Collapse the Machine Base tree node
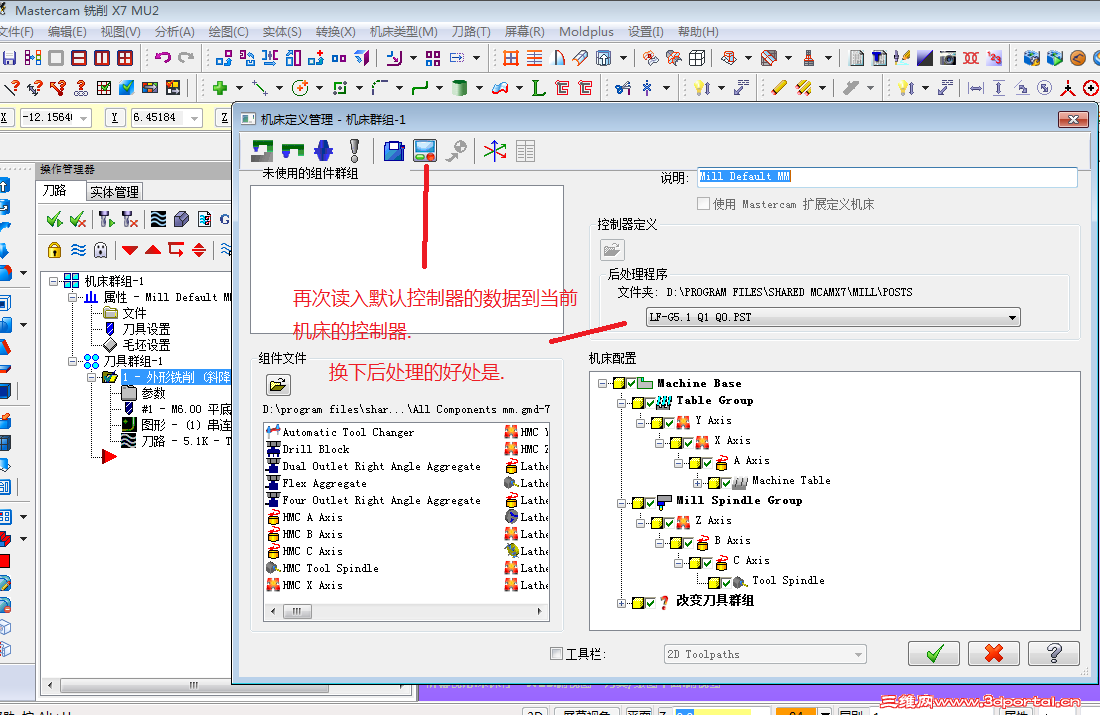The width and height of the screenshot is (1100, 715). tap(602, 383)
